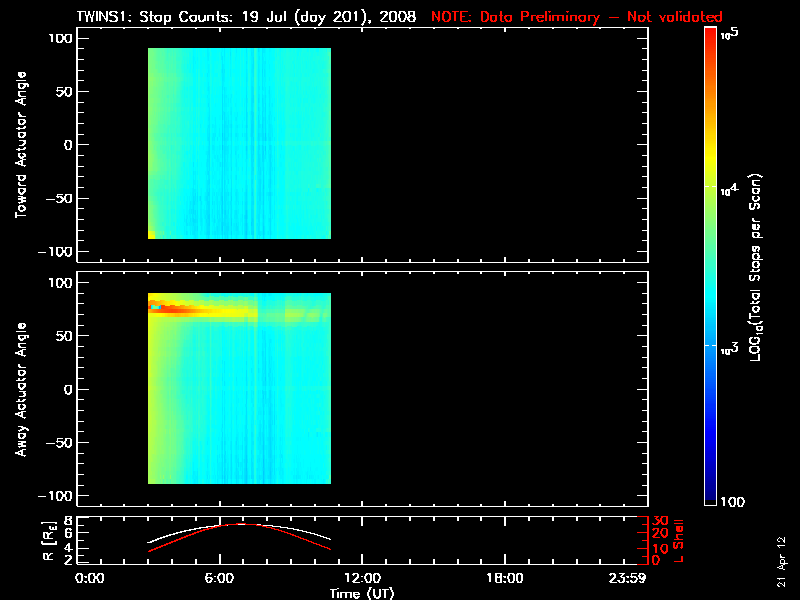Click the 10^4 label on the colorbar
Viewport: 800px width, 600px height.
tap(730, 190)
